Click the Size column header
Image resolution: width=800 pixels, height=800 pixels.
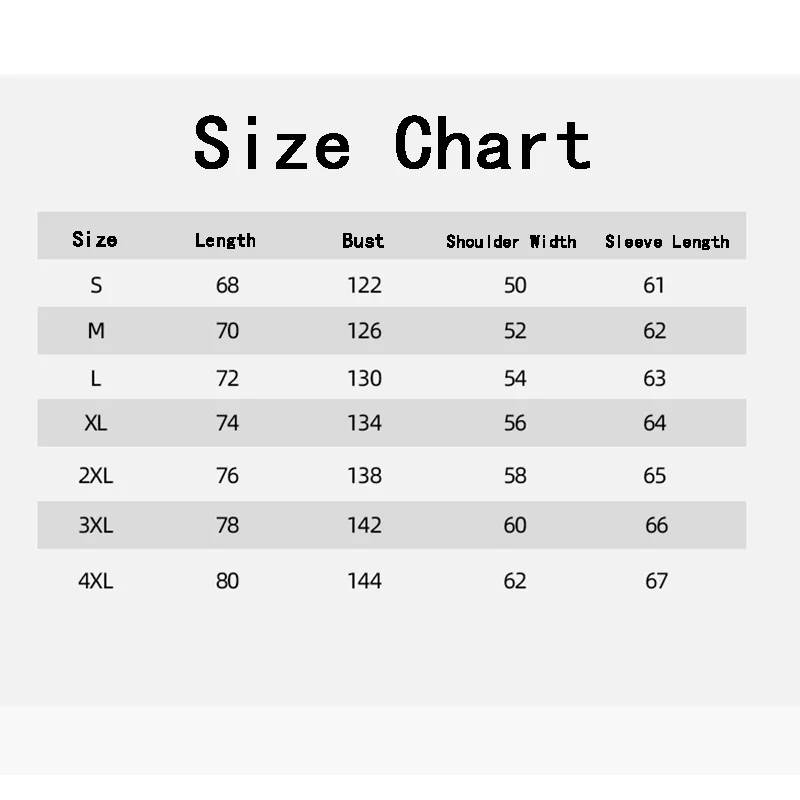click(x=95, y=240)
